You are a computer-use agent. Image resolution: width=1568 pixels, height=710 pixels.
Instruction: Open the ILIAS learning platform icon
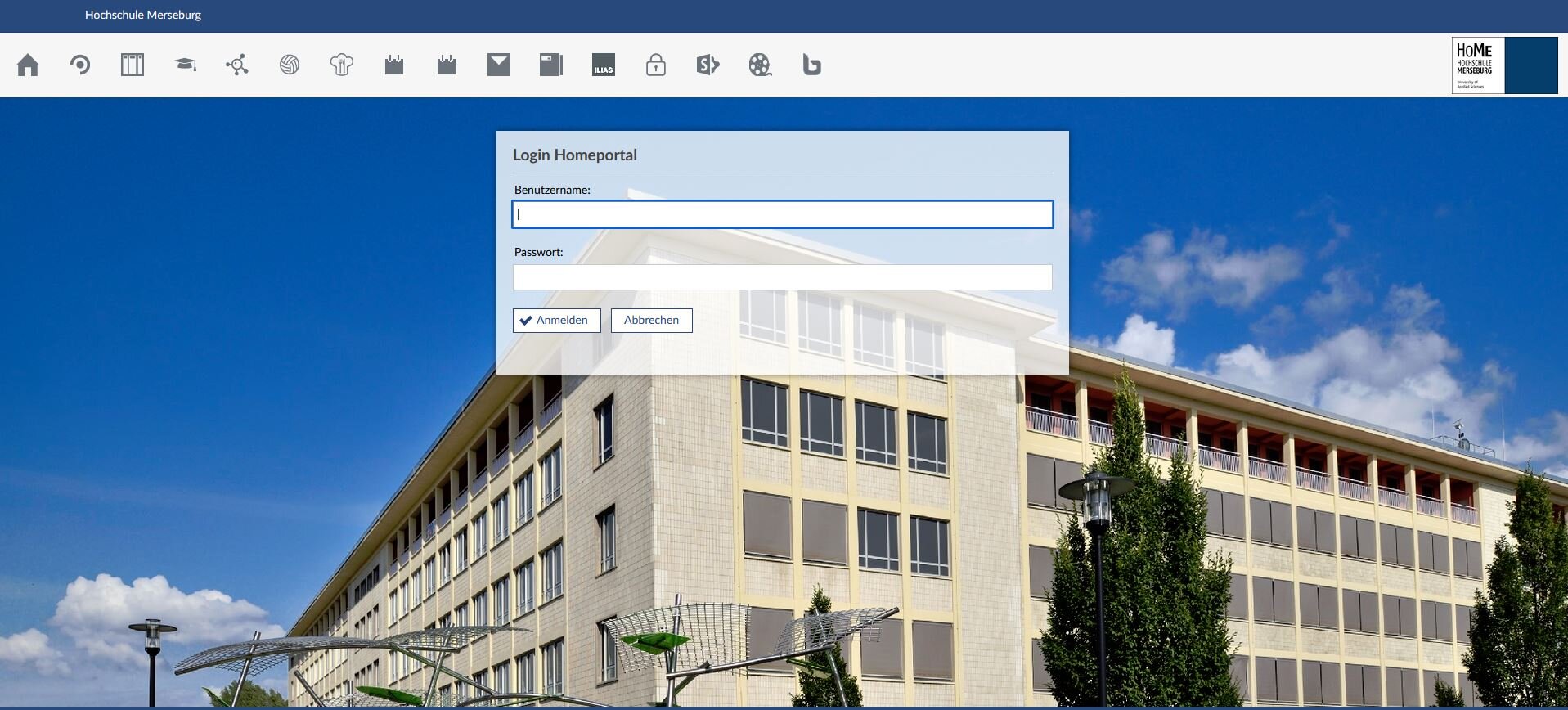click(604, 65)
